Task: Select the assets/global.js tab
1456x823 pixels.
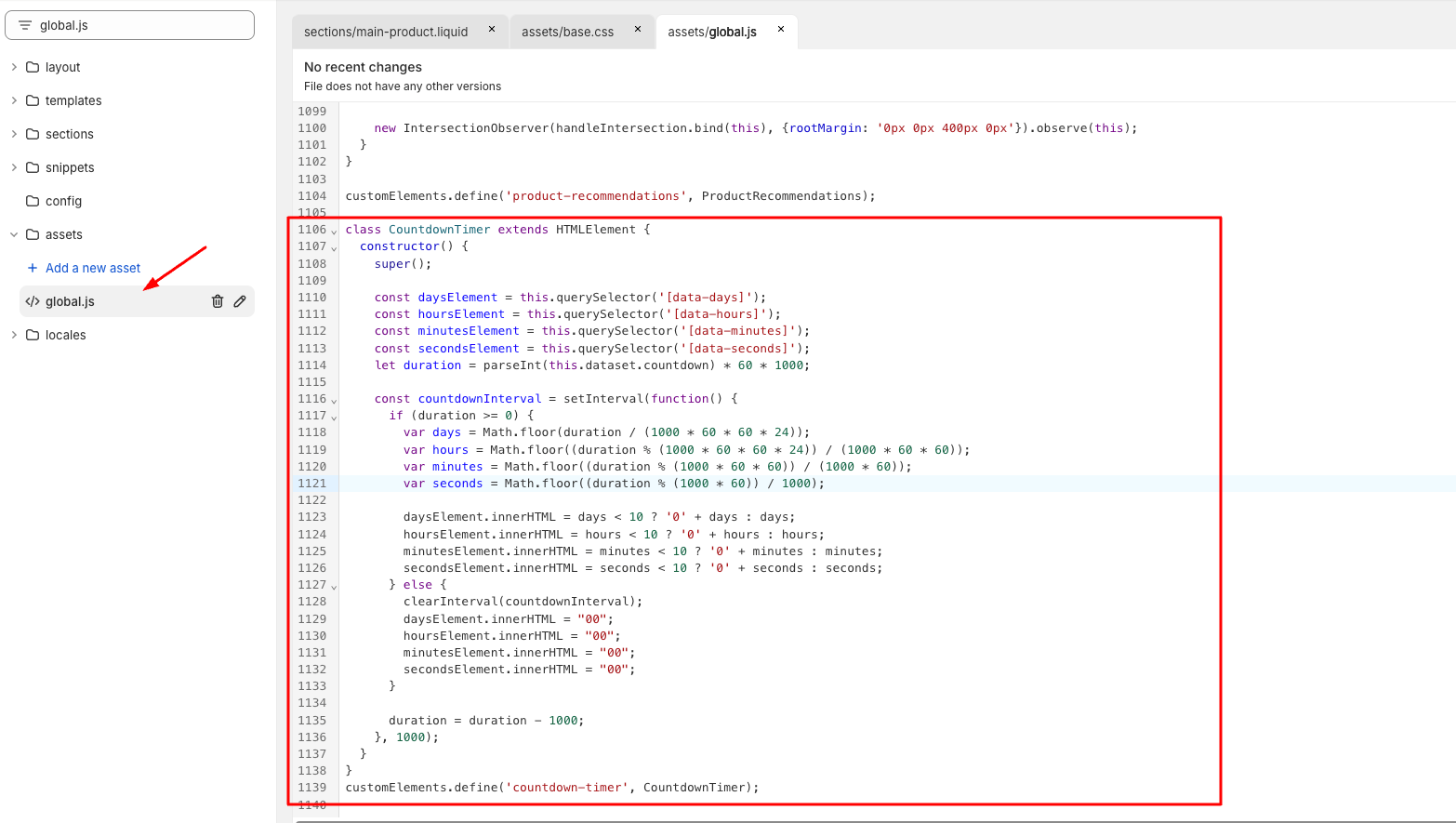Action: tap(712, 32)
